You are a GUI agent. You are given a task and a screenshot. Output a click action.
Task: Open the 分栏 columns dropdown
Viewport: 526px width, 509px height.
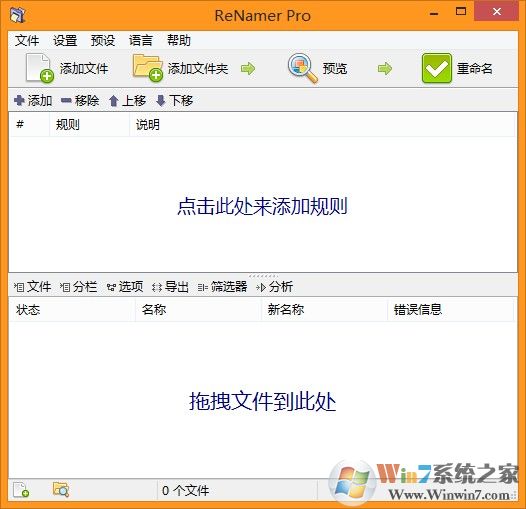coord(78,287)
